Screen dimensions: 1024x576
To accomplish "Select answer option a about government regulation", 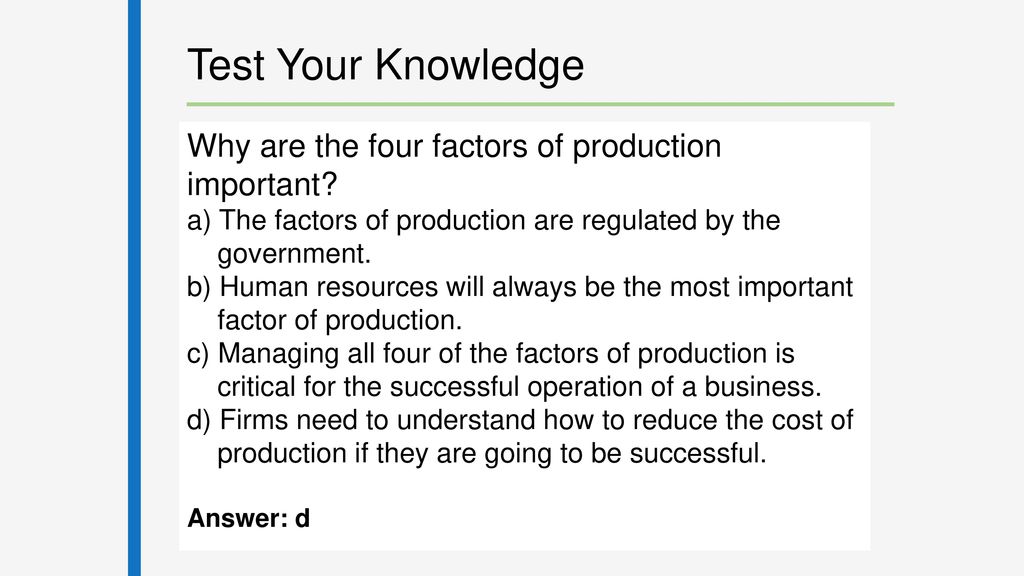I will pyautogui.click(x=483, y=237).
